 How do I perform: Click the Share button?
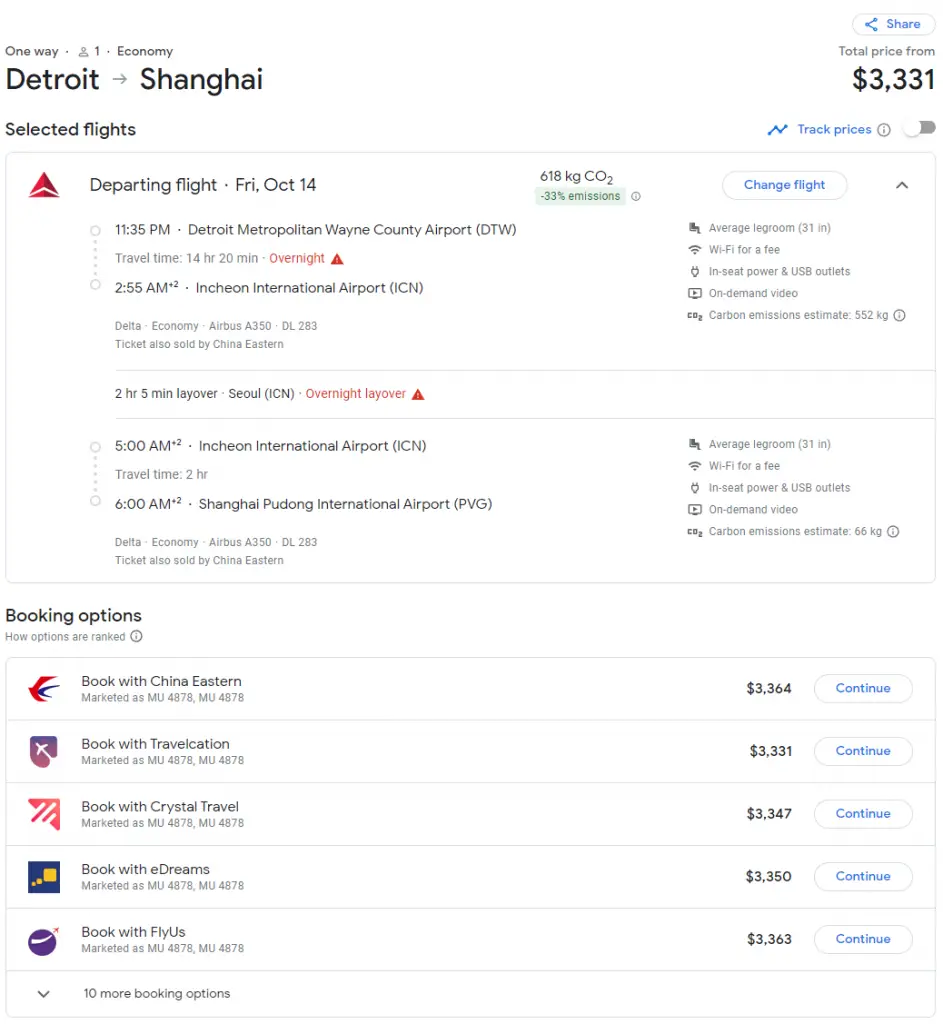893,24
